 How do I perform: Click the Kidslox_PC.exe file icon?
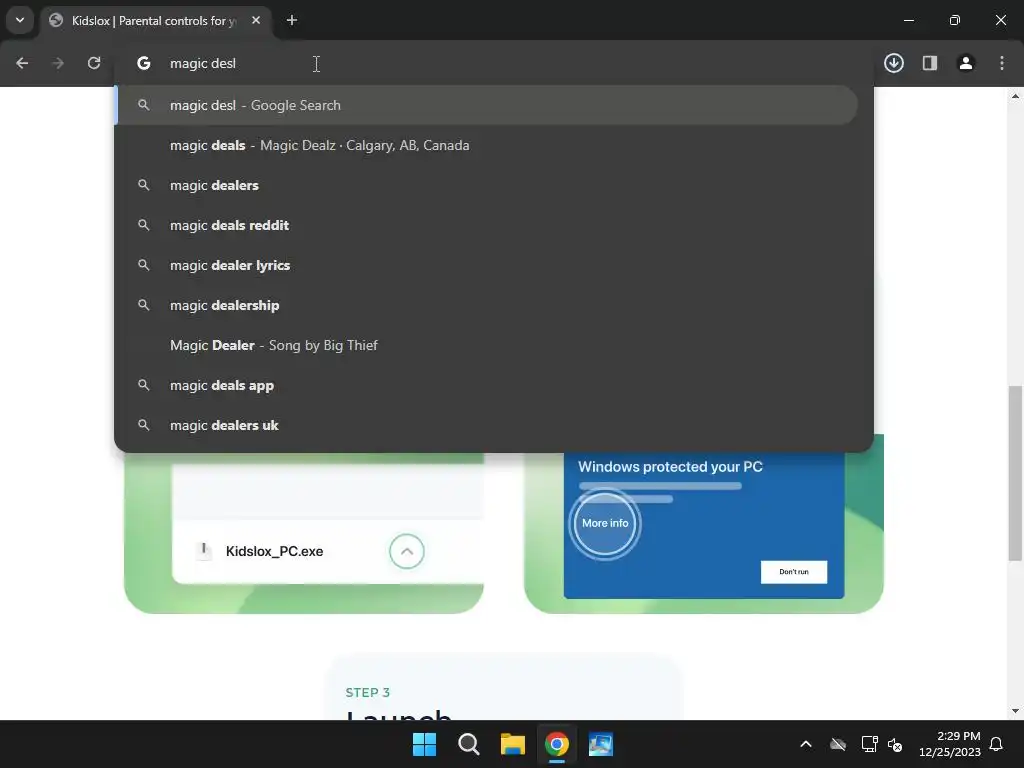204,551
